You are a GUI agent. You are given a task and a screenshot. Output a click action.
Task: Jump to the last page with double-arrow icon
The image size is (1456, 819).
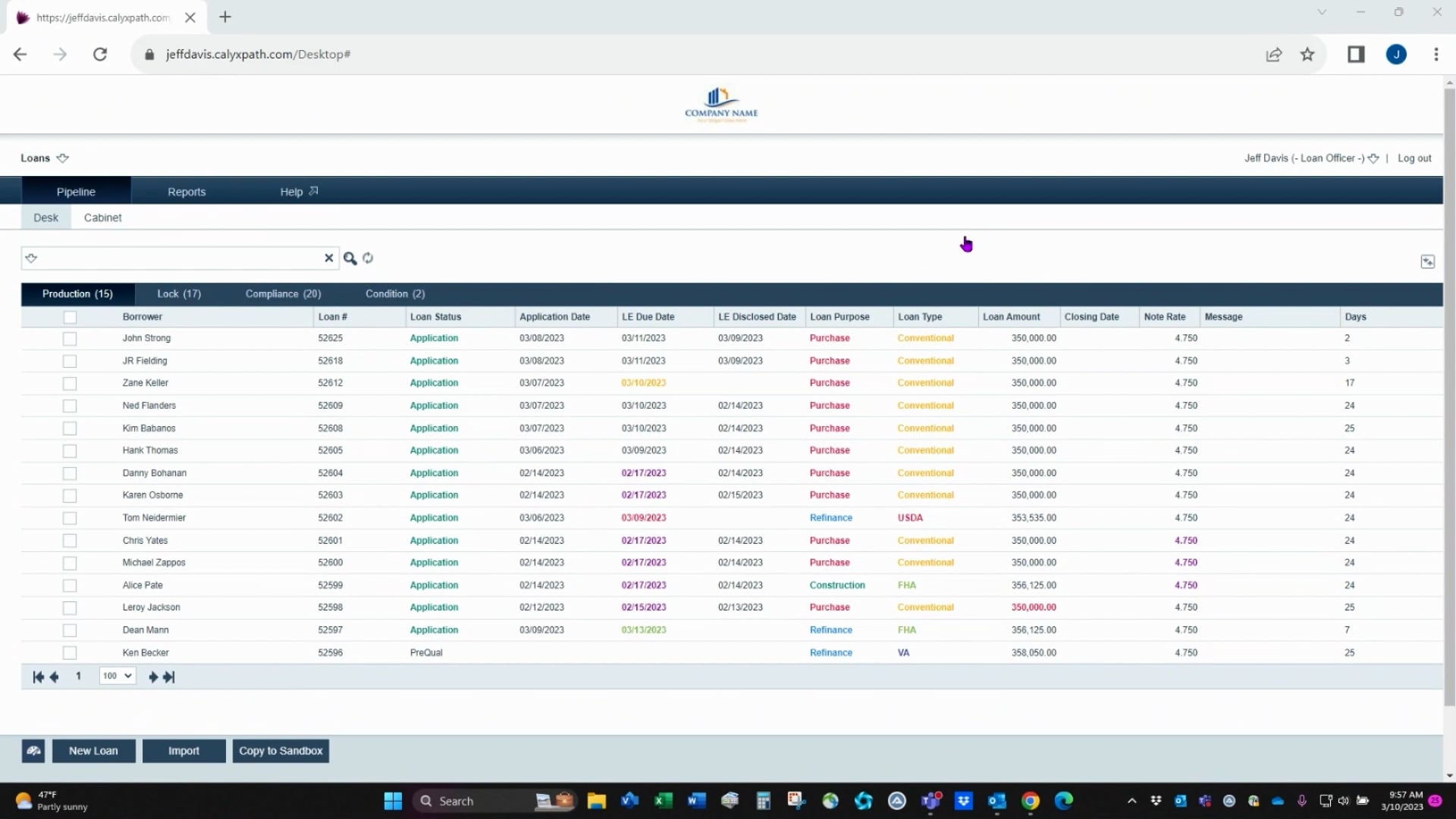[169, 676]
